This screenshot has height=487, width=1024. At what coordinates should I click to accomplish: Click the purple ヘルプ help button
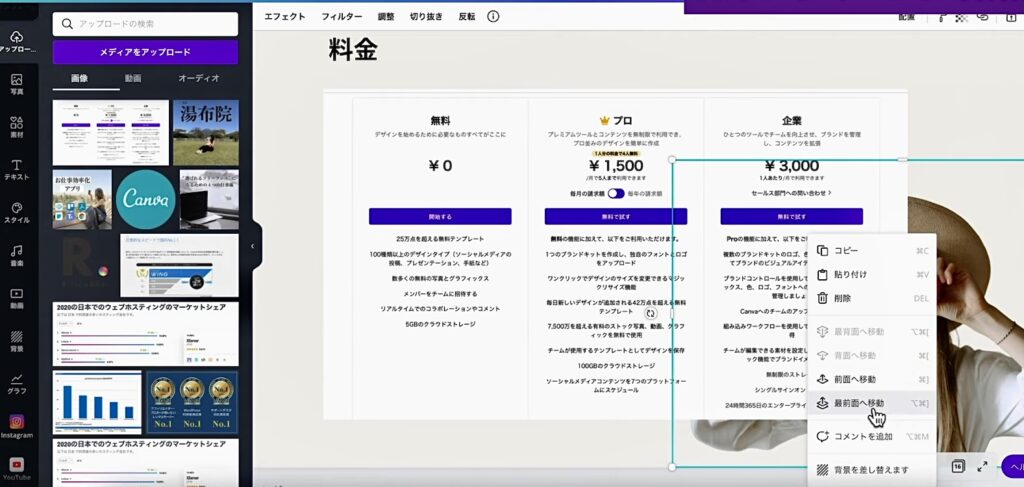[1013, 466]
